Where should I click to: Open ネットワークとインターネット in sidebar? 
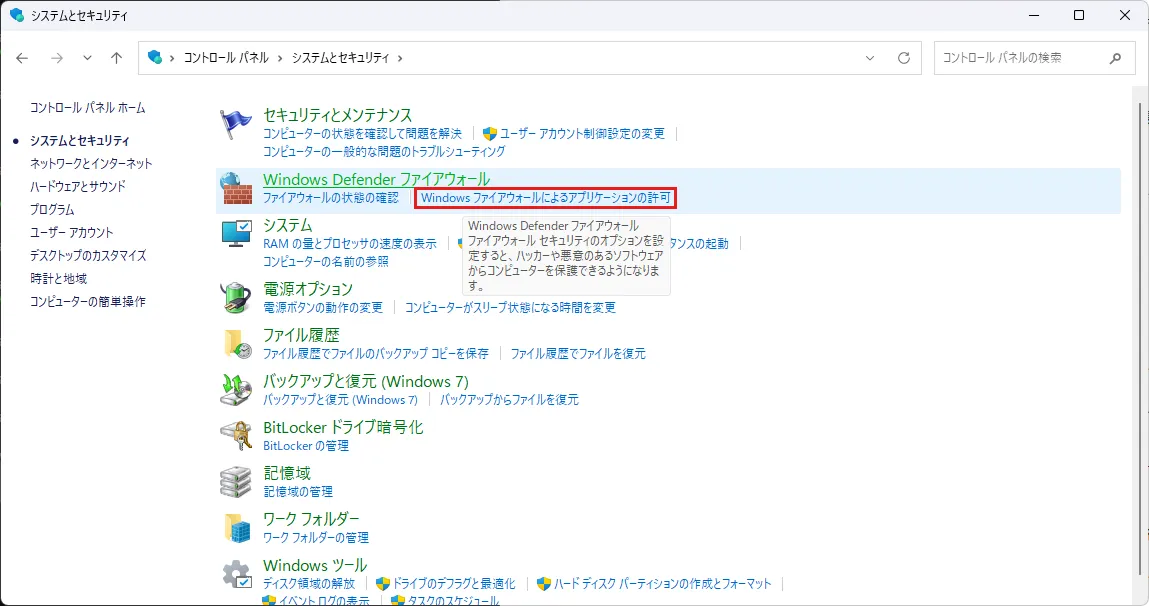(x=91, y=163)
